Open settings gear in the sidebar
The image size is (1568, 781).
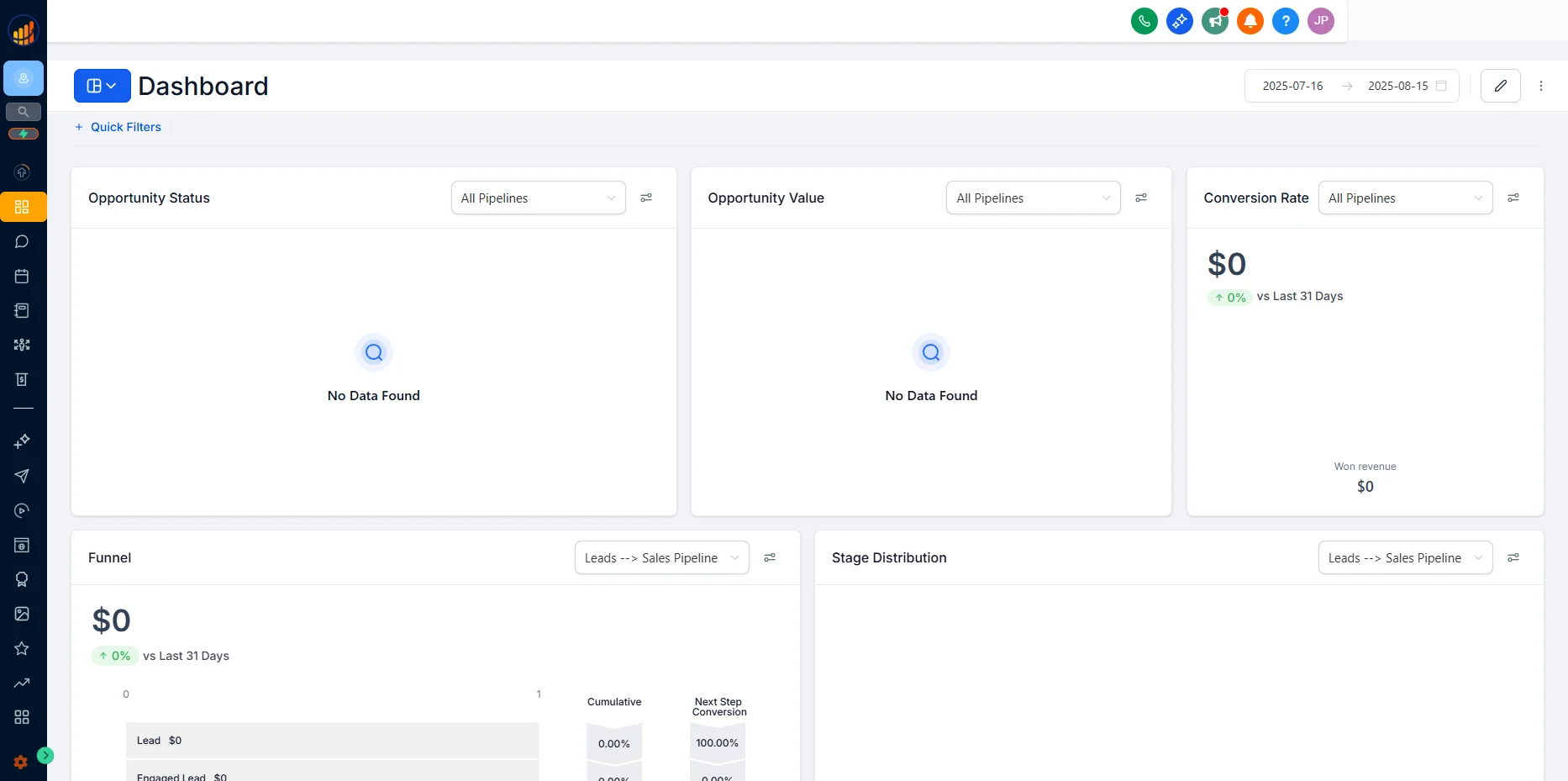pos(21,762)
